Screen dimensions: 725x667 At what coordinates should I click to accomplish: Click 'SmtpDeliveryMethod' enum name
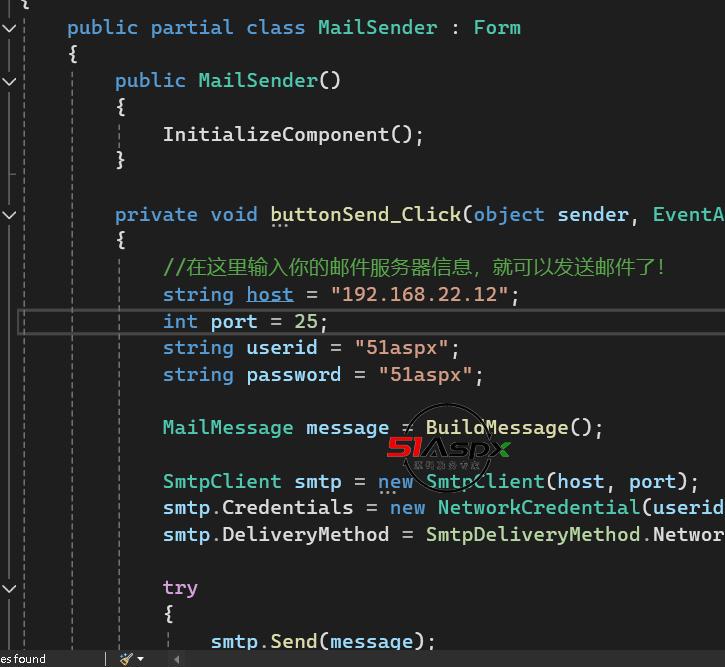coord(533,535)
